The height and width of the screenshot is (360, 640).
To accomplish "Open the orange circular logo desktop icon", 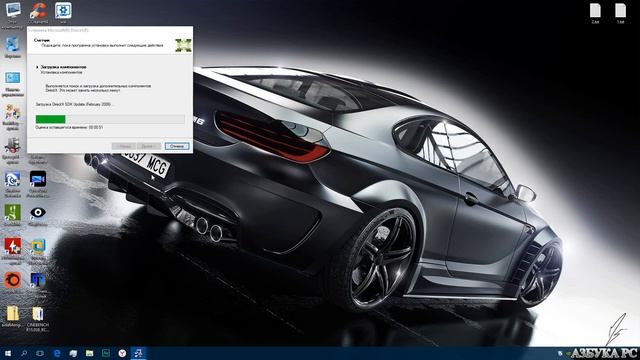I will tap(13, 280).
